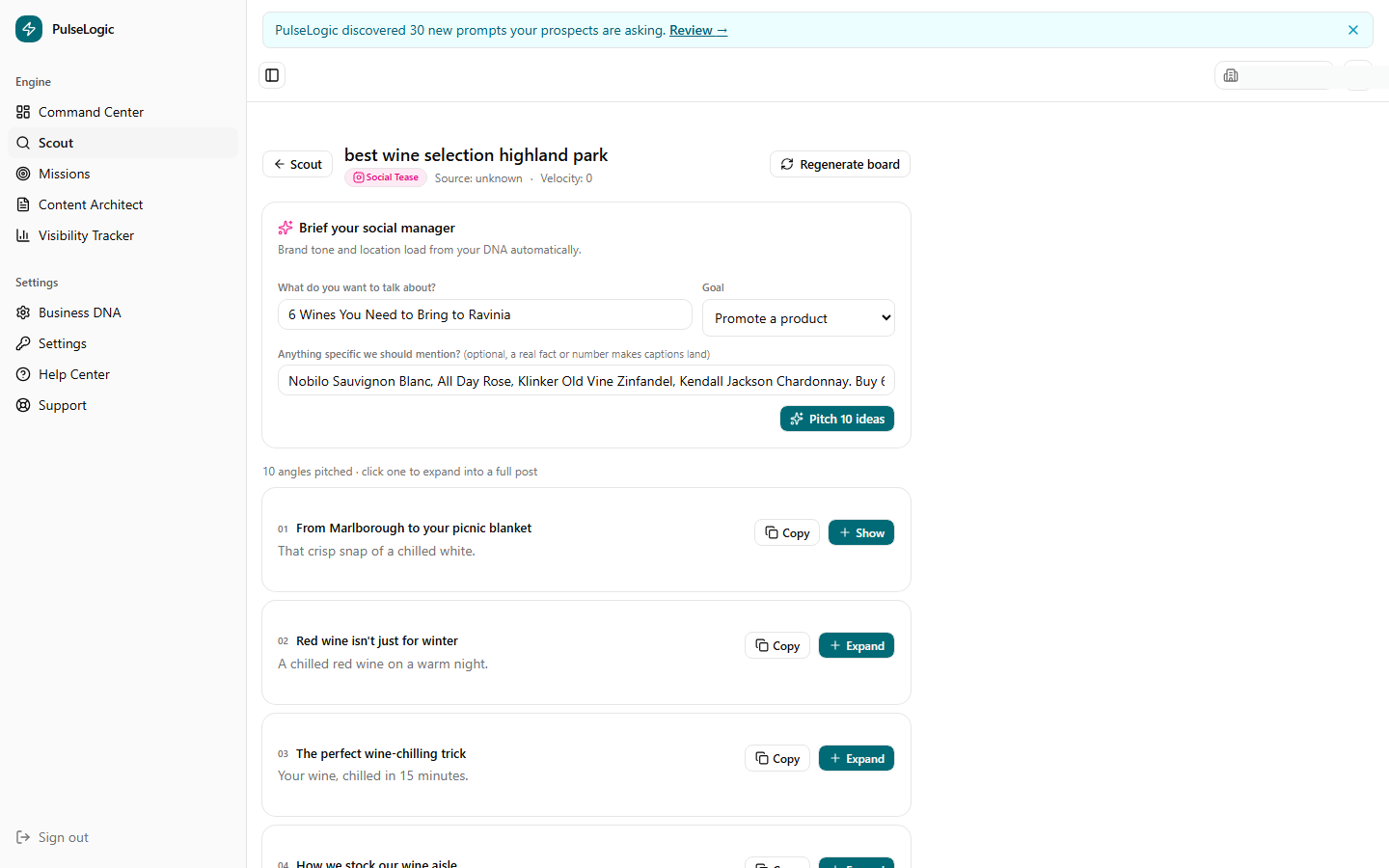Image resolution: width=1389 pixels, height=868 pixels.
Task: Click the Missions target icon
Action: tap(23, 174)
